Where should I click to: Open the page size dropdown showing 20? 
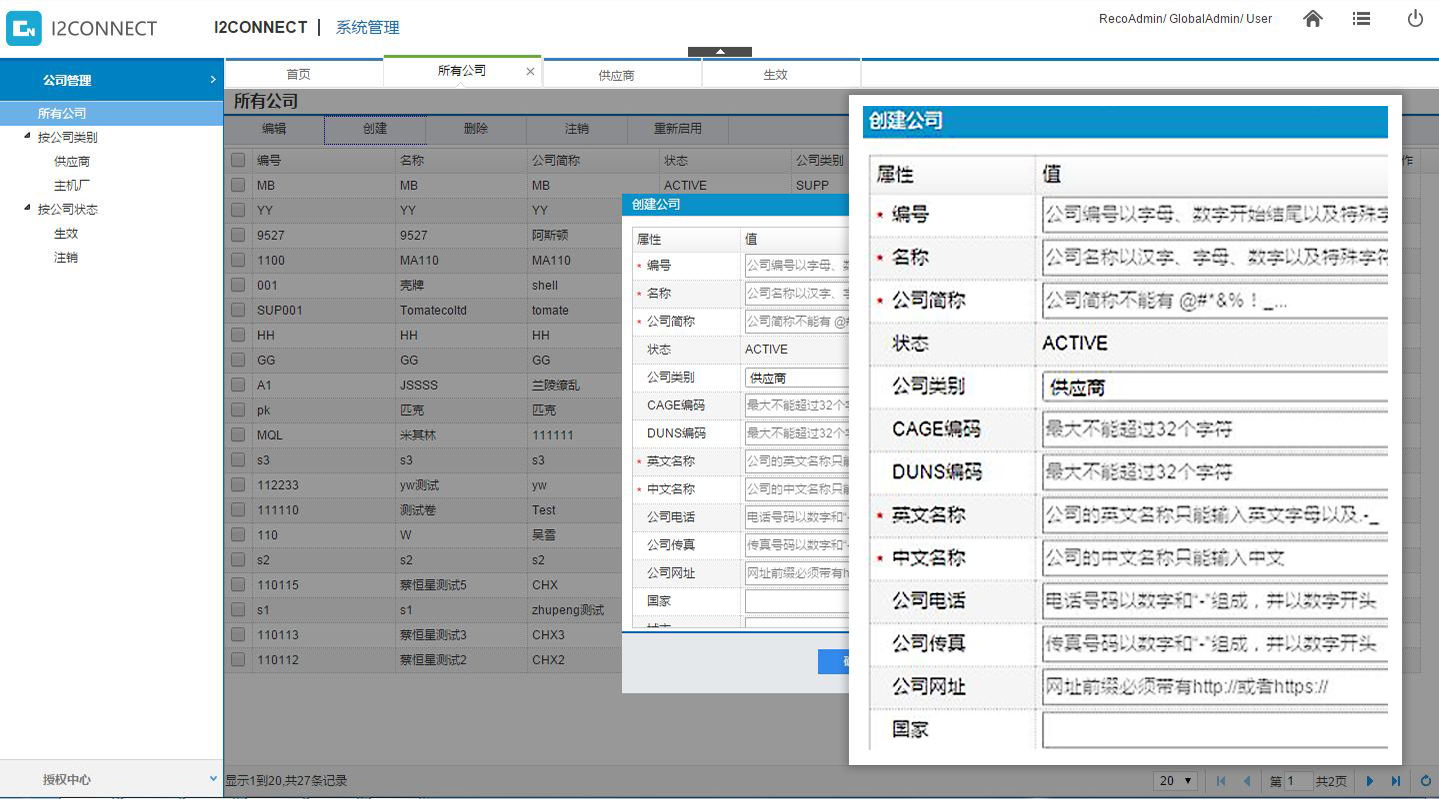[1176, 781]
